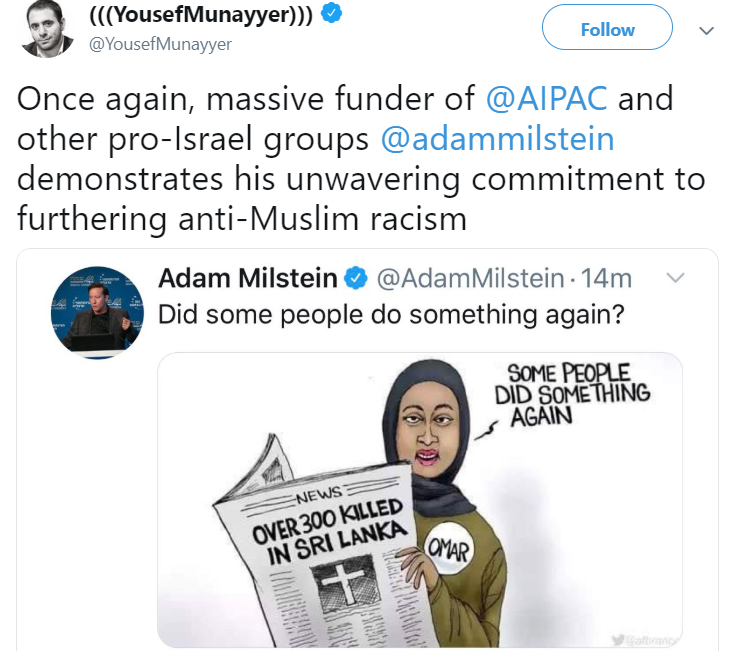Open Adam Milstein's profile picture
Image resolution: width=729 pixels, height=651 pixels.
[x=97, y=312]
